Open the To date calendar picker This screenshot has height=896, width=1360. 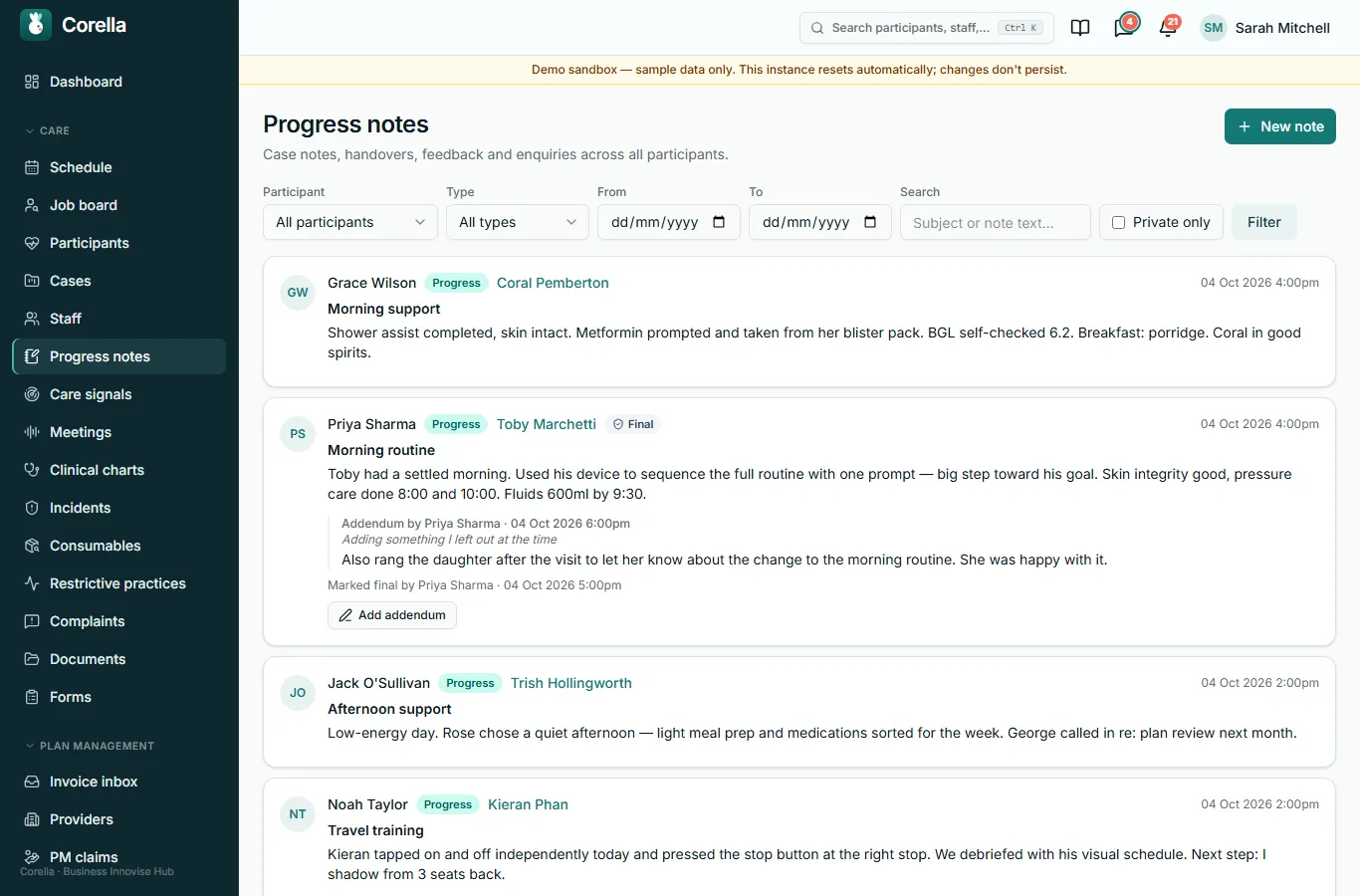[870, 222]
